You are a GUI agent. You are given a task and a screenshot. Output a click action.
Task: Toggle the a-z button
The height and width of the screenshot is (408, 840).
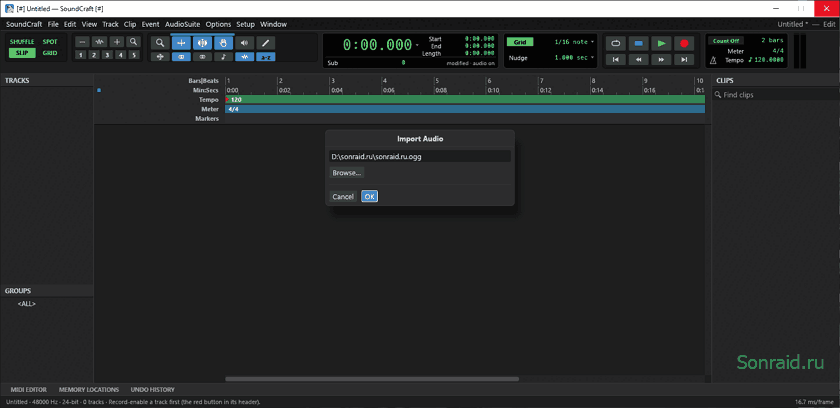266,57
